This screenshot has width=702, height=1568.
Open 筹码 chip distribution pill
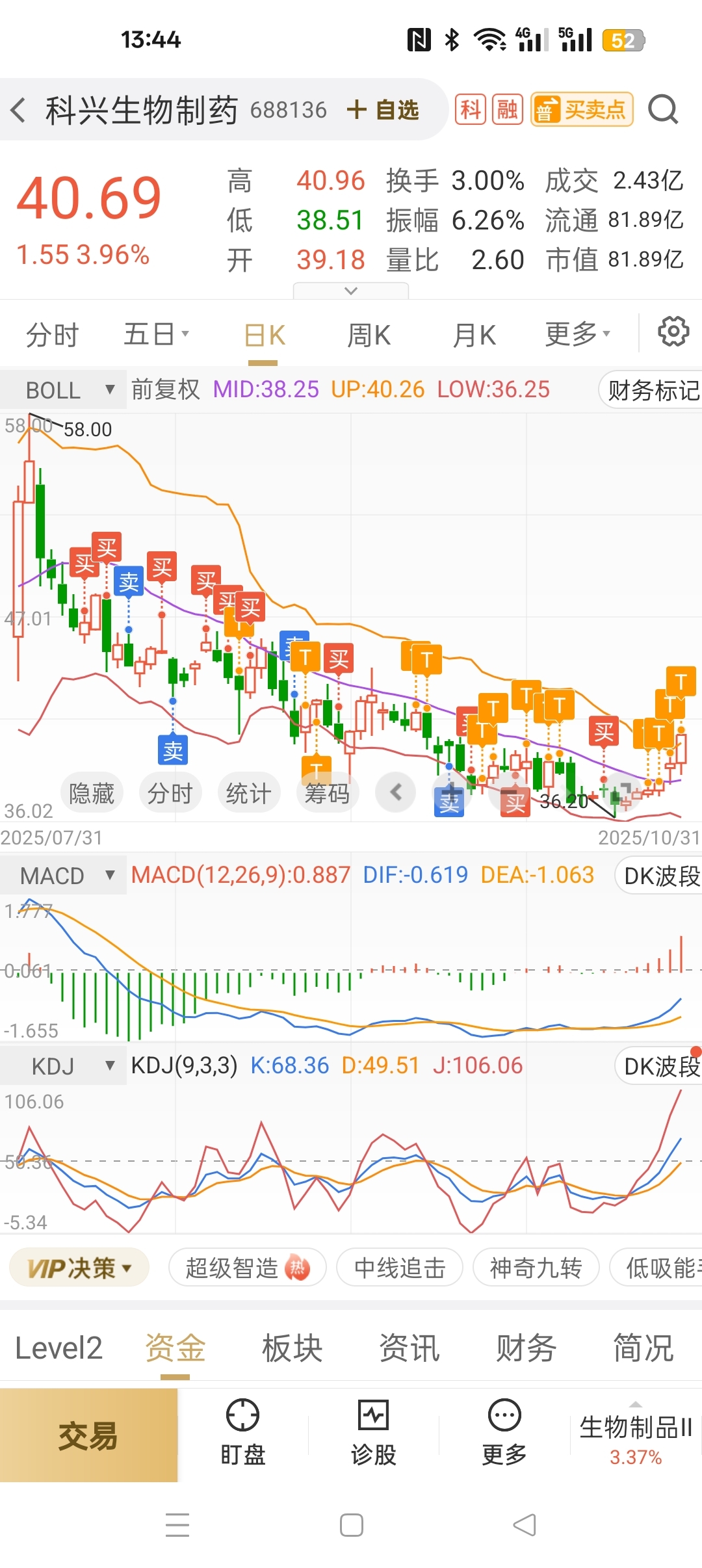(x=328, y=793)
